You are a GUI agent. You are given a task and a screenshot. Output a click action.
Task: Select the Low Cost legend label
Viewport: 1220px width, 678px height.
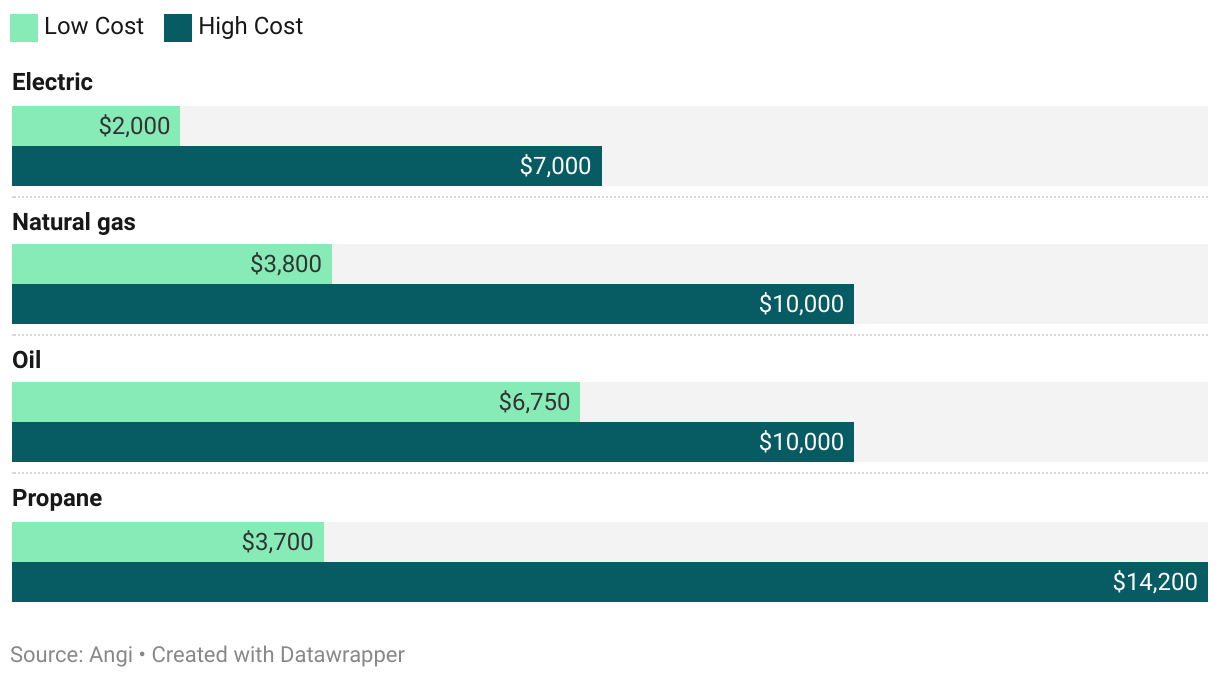pyautogui.click(x=94, y=27)
